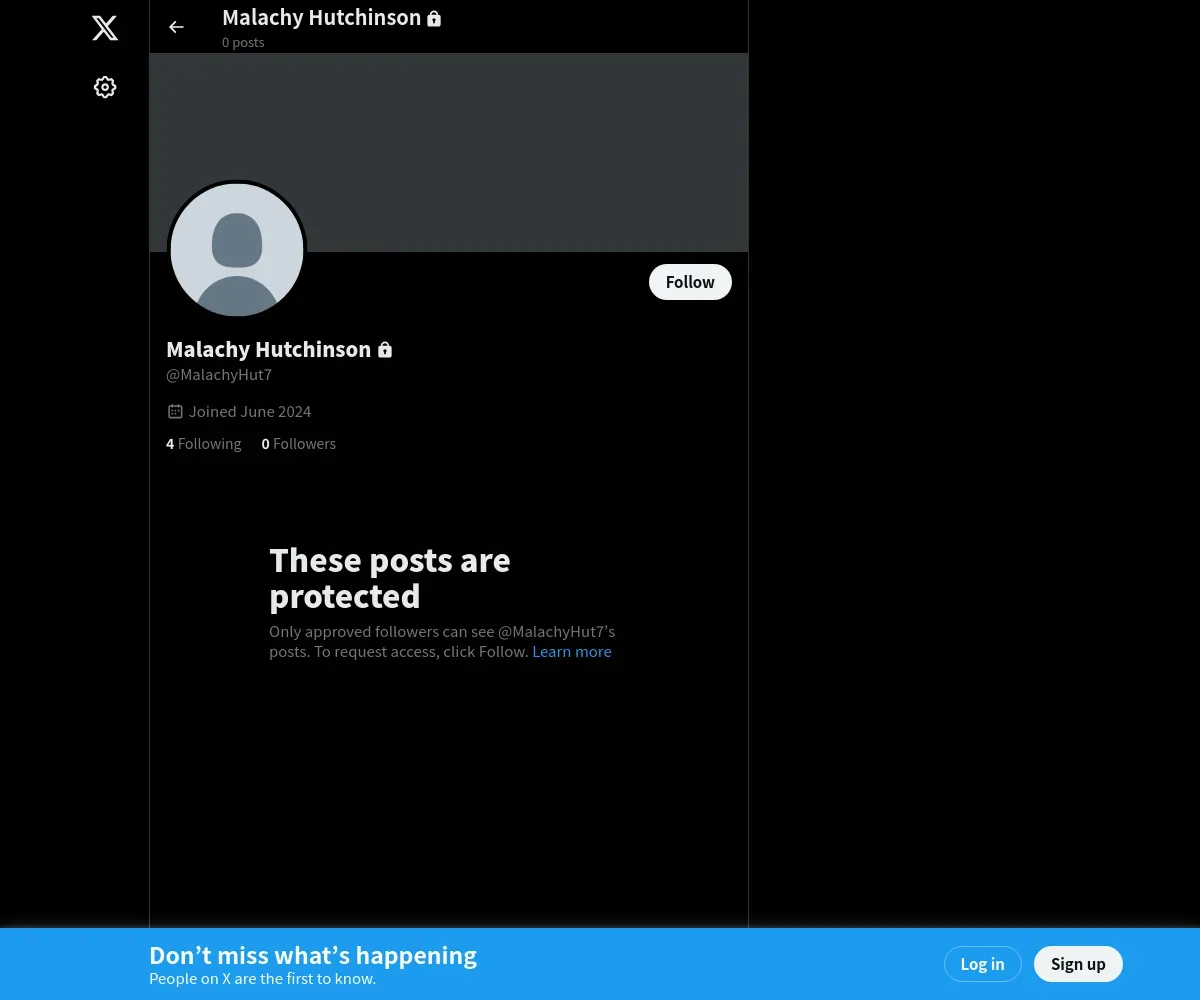Screen dimensions: 1200x1000
Task: Open the X logo home link
Action: pos(105,28)
